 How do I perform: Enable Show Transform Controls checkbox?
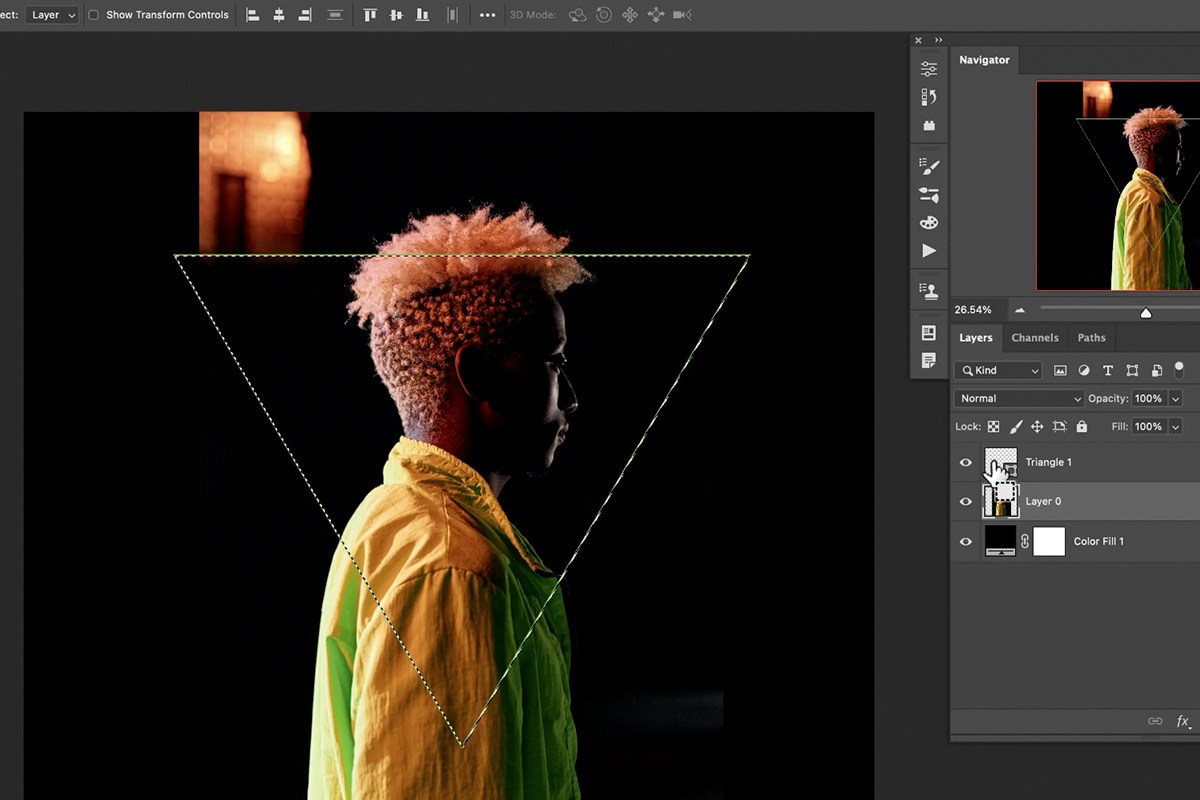(x=93, y=15)
